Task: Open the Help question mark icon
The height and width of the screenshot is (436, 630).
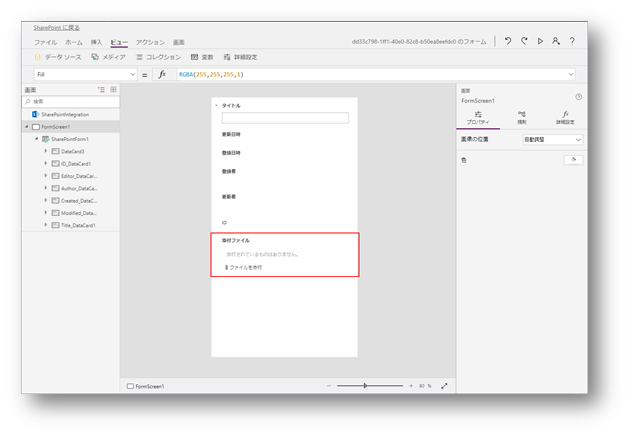Action: point(572,42)
